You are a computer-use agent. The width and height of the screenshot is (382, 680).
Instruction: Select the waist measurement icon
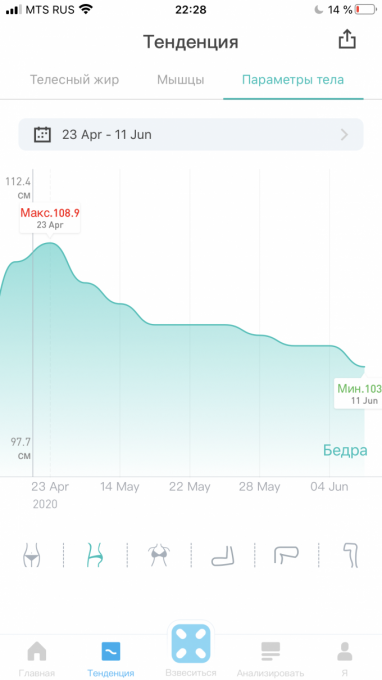32,555
